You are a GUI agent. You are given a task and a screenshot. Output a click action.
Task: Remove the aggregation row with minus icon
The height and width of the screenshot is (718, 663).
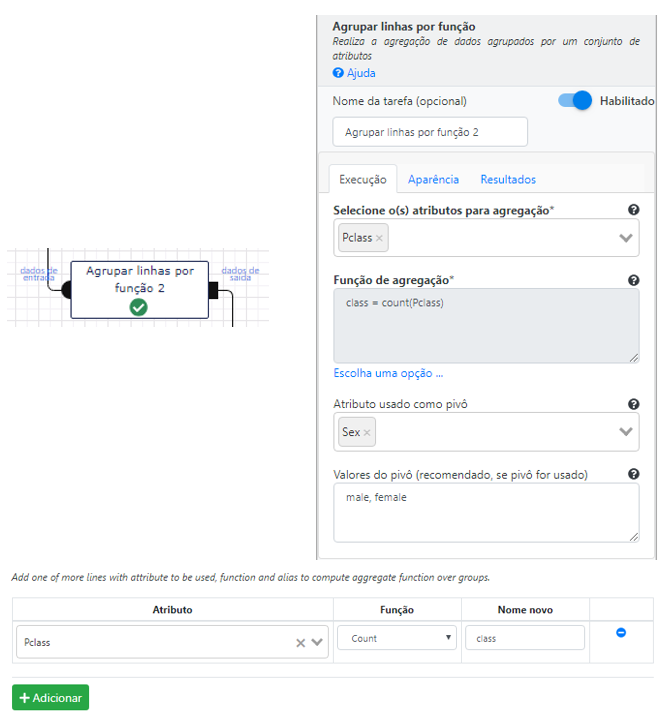coord(620,632)
